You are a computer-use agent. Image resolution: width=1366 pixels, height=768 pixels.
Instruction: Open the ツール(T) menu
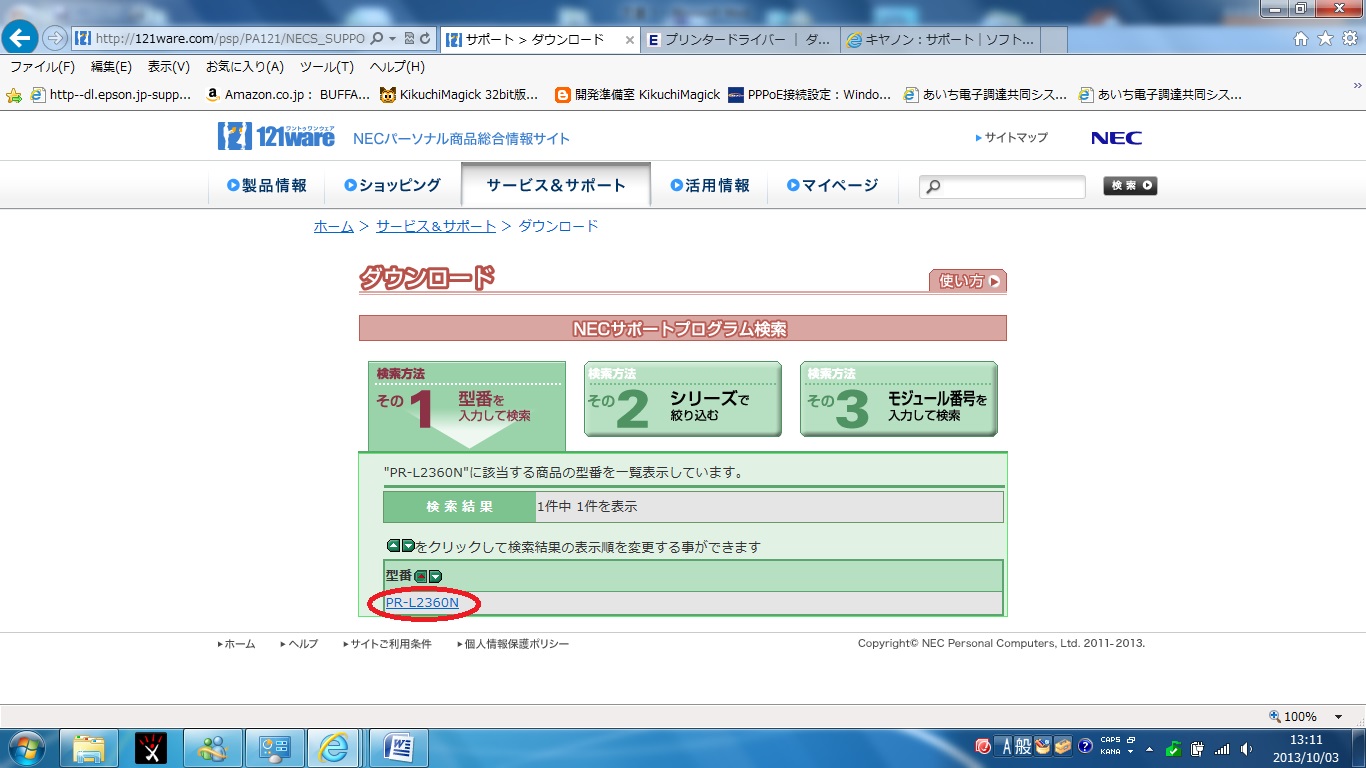(x=327, y=67)
